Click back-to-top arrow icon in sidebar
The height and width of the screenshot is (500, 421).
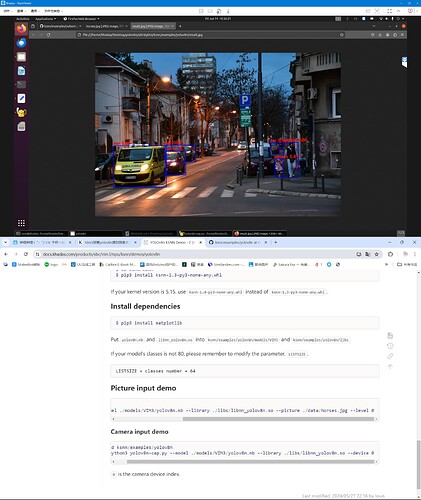(x=390, y=366)
